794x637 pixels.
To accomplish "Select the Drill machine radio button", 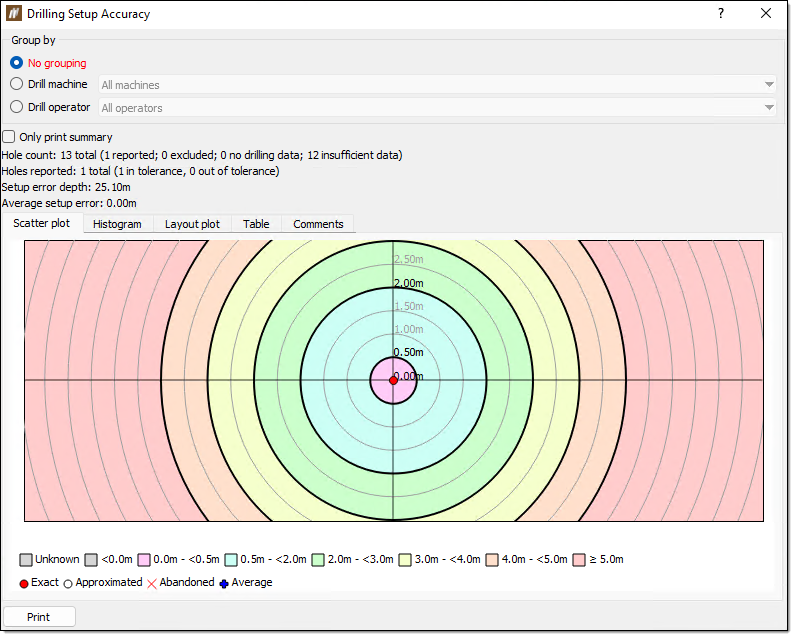I will point(16,84).
